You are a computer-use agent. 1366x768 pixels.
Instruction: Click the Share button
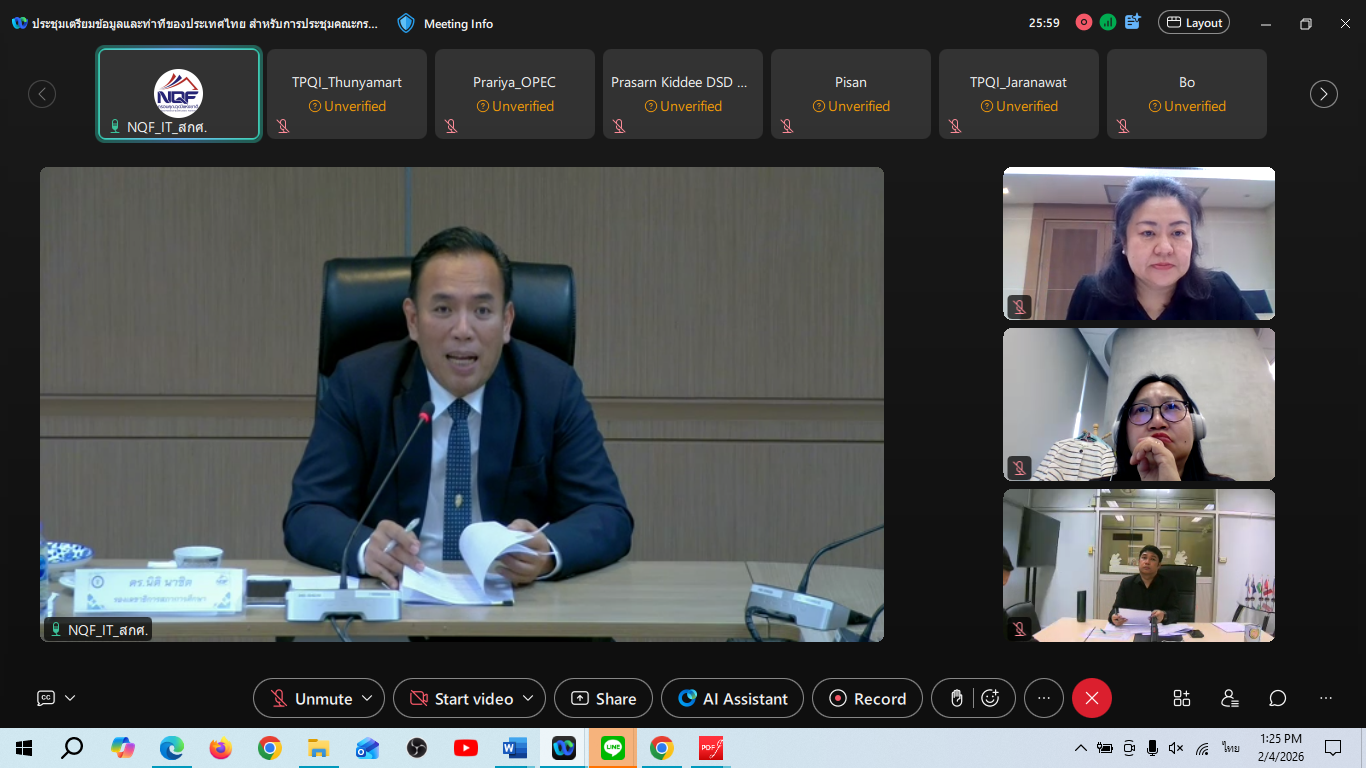click(603, 698)
